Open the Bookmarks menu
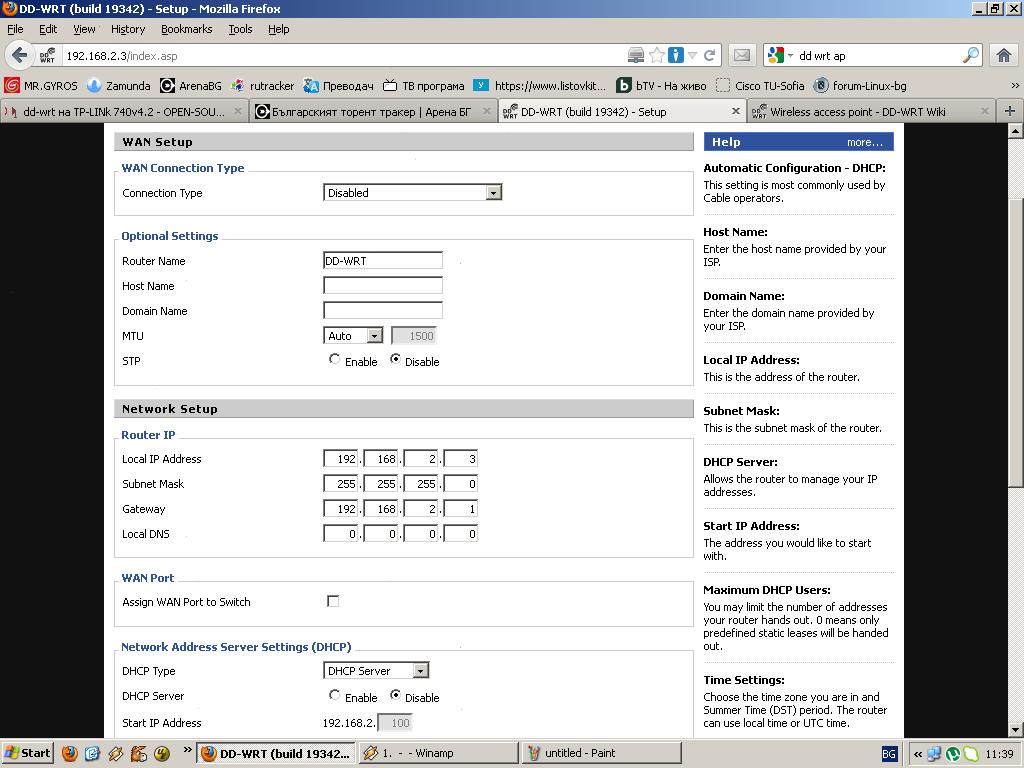This screenshot has height=768, width=1024. coord(186,29)
